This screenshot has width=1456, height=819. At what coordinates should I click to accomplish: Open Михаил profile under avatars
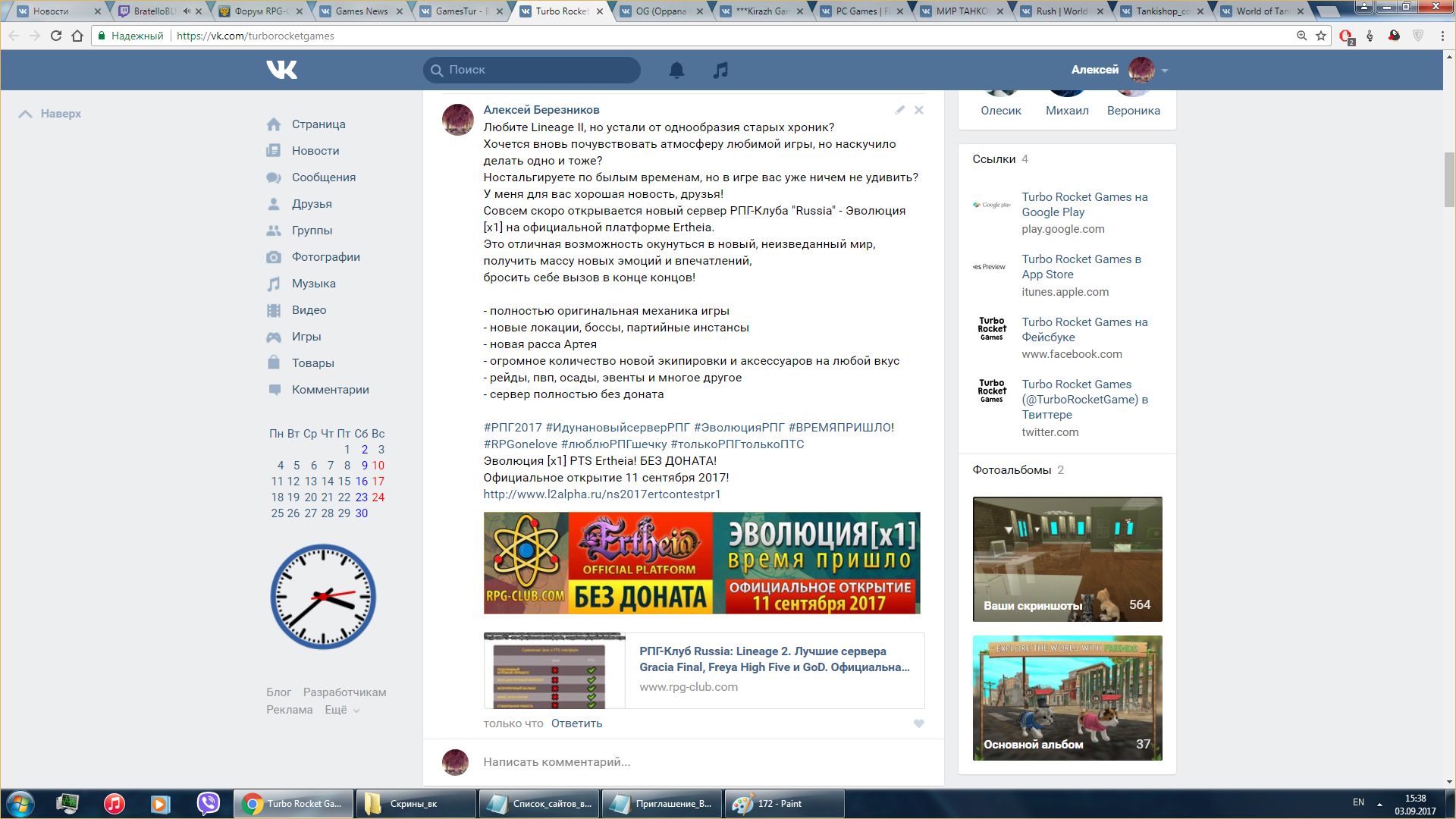pos(1067,111)
